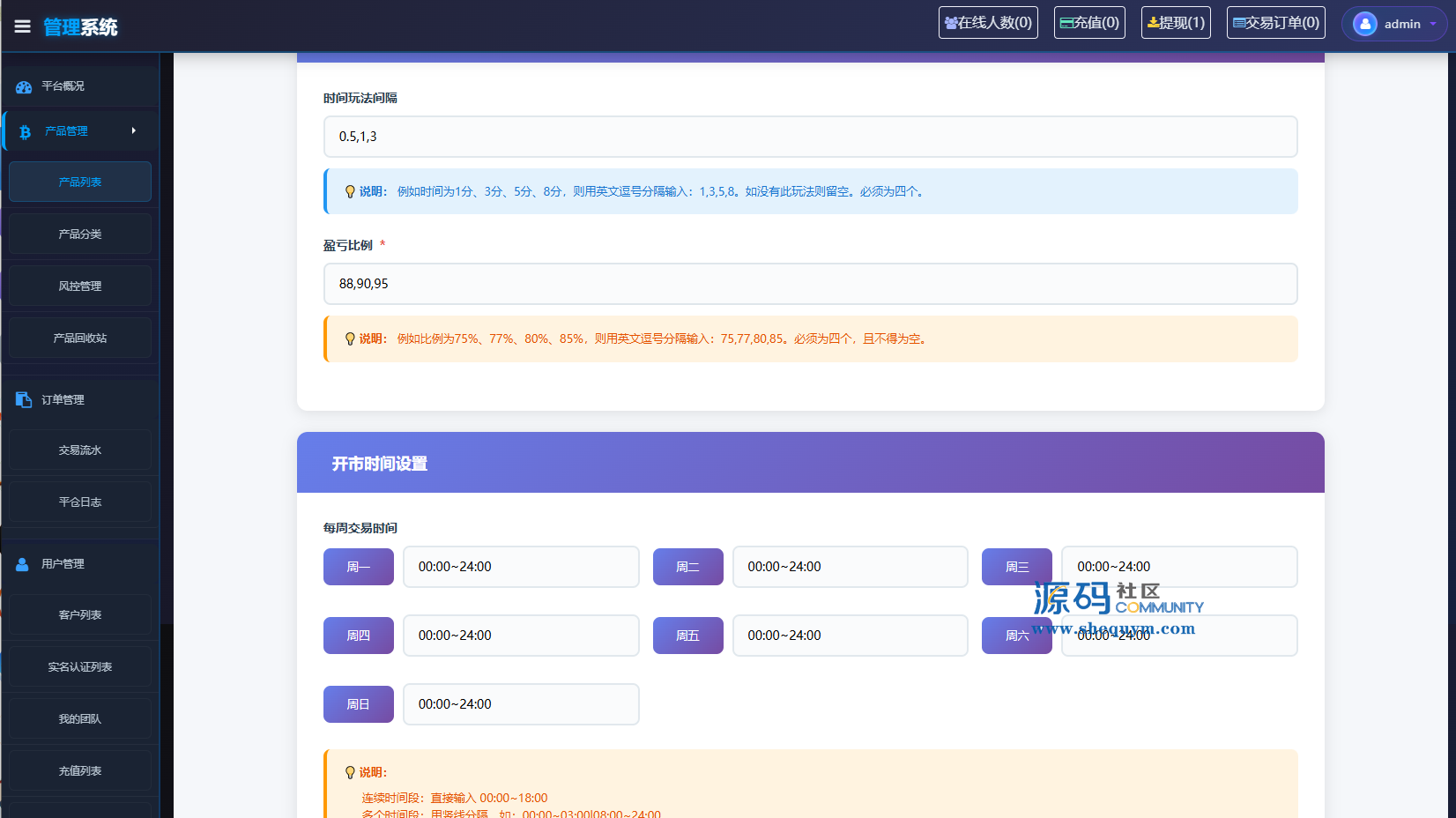Toggle the hamburger sidebar menu icon
Viewport: 1456px width, 818px height.
point(23,26)
